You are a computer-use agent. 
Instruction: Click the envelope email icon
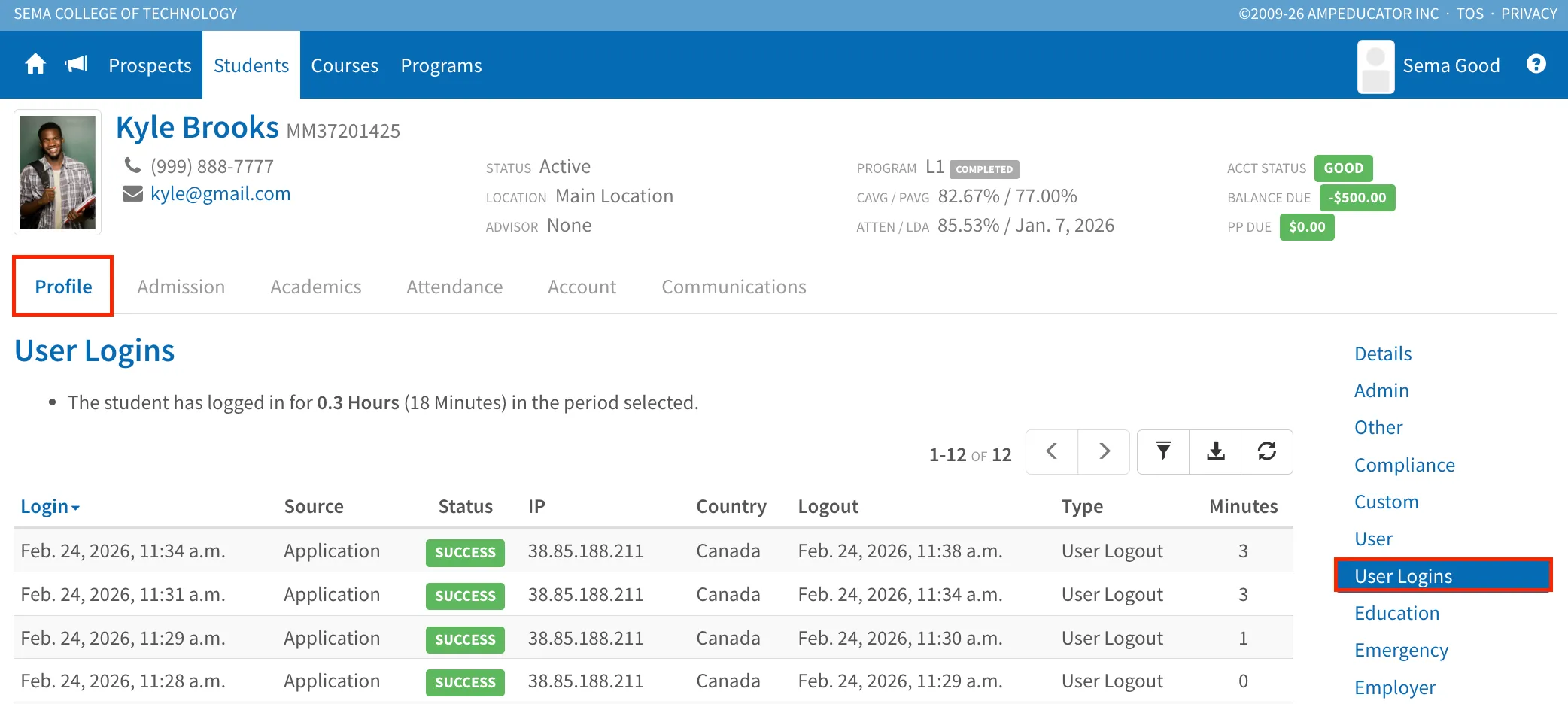(x=132, y=194)
